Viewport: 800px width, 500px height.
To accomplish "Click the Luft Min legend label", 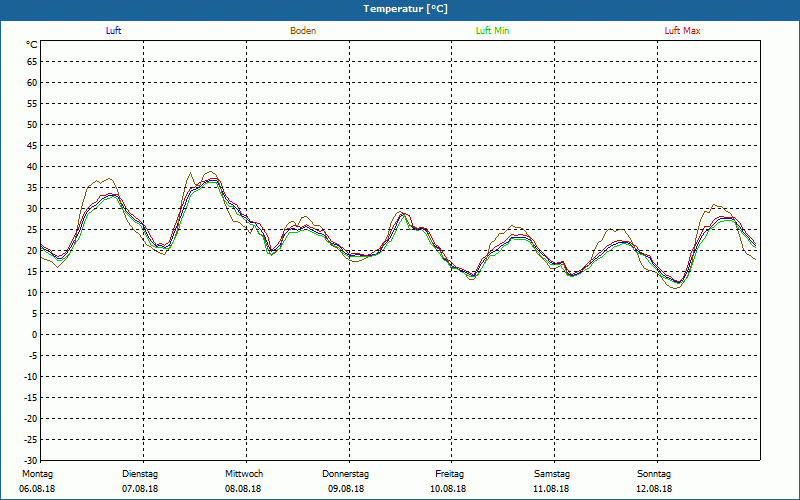I will (492, 31).
